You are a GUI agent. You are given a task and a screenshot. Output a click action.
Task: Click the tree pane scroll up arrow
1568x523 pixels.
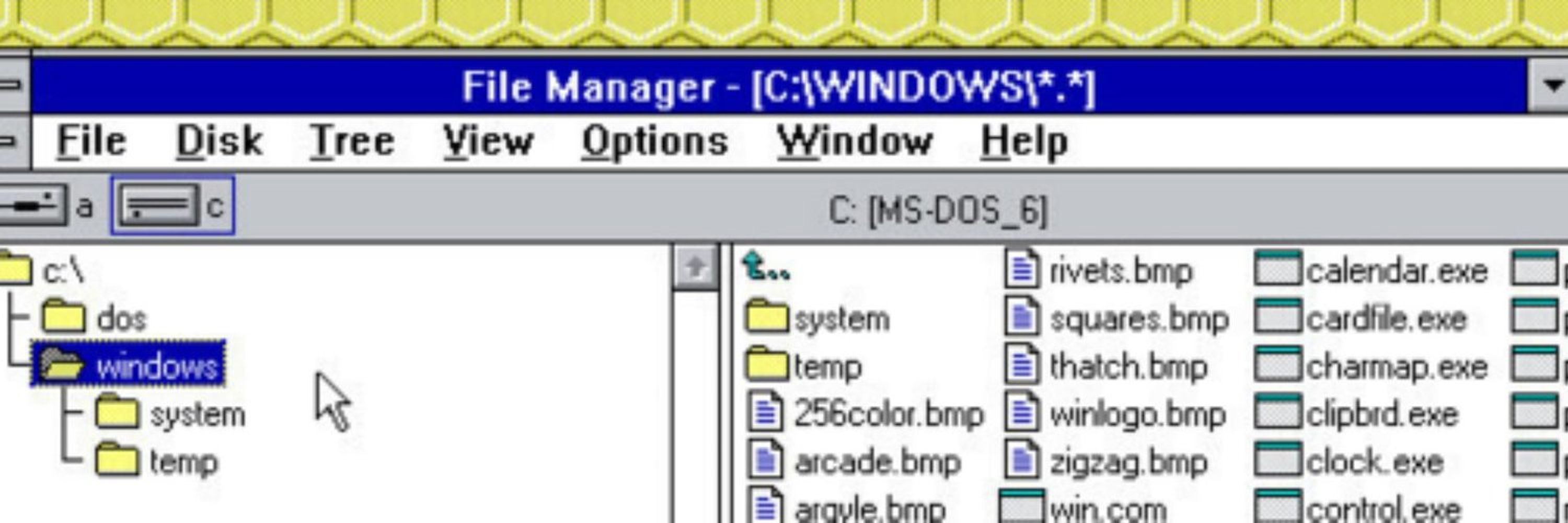pyautogui.click(x=695, y=267)
